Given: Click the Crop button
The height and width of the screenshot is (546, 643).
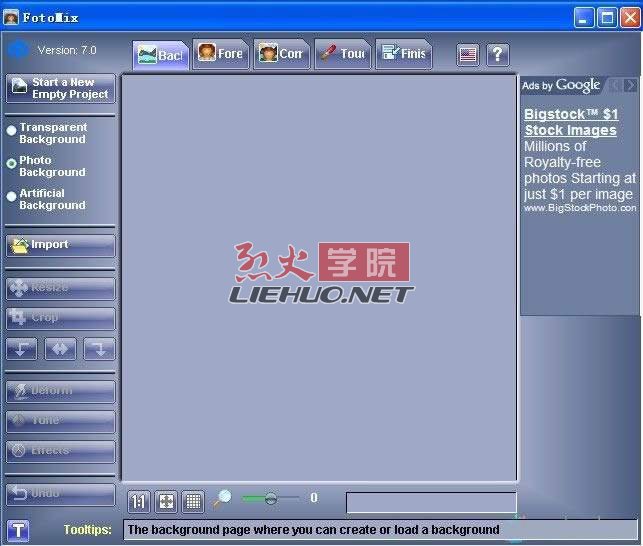Looking at the screenshot, I should coord(61,319).
